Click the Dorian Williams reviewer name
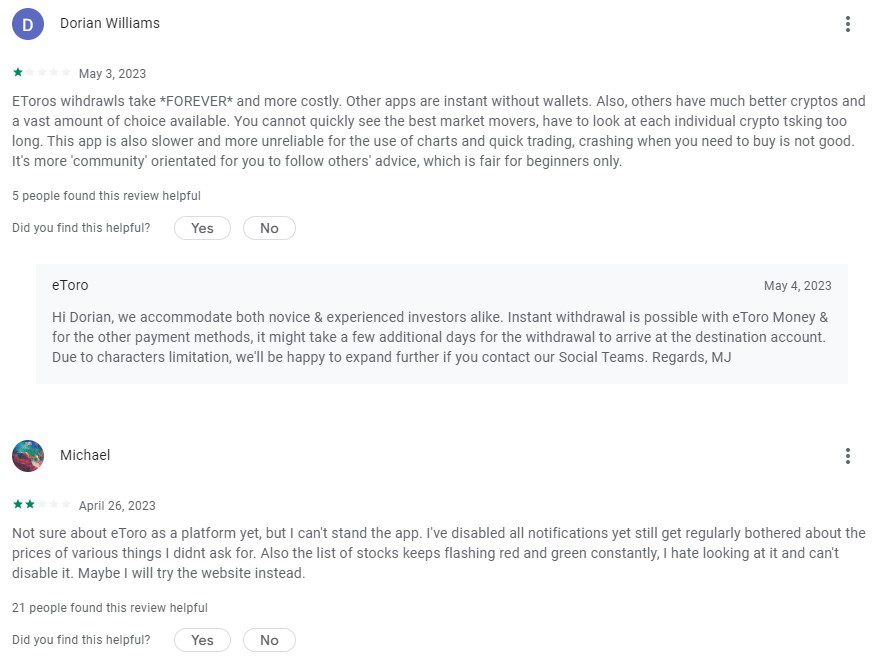Screen dimensions: 872x668 [110, 23]
